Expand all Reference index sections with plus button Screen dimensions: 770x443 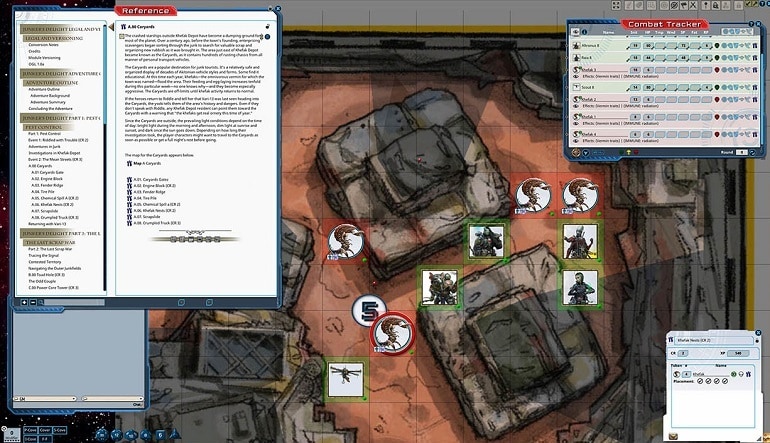24,303
